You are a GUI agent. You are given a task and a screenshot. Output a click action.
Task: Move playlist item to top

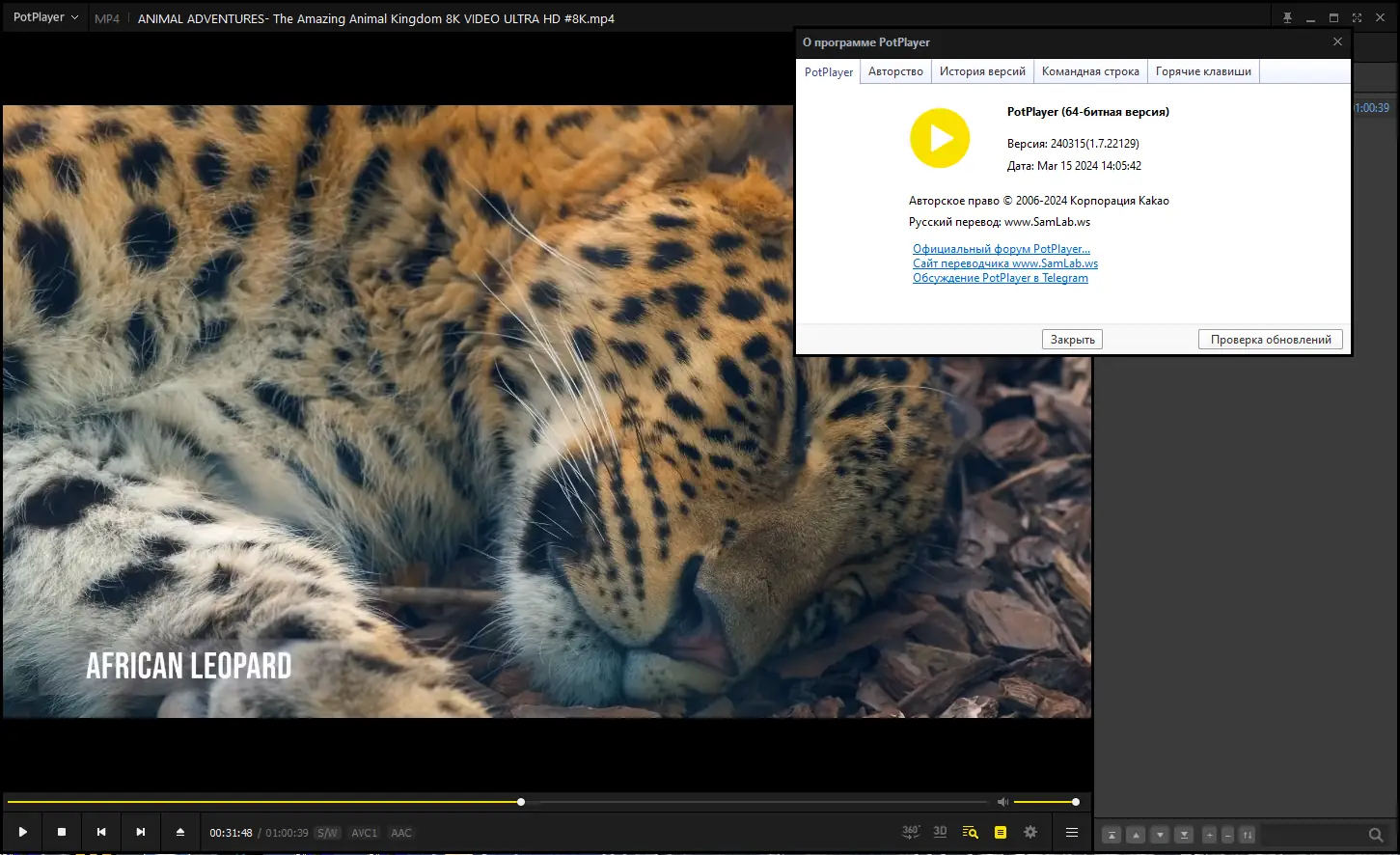click(1112, 835)
